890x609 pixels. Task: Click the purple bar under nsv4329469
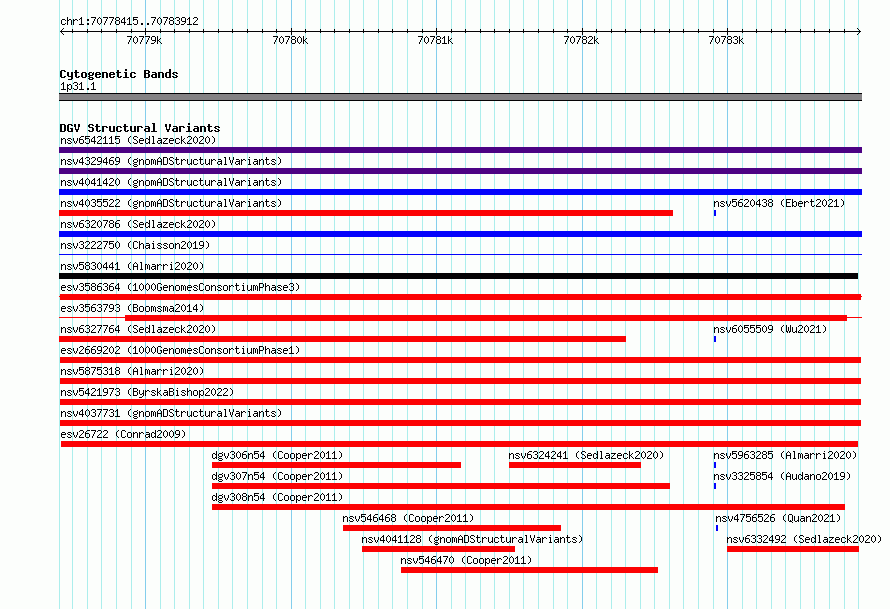point(460,171)
